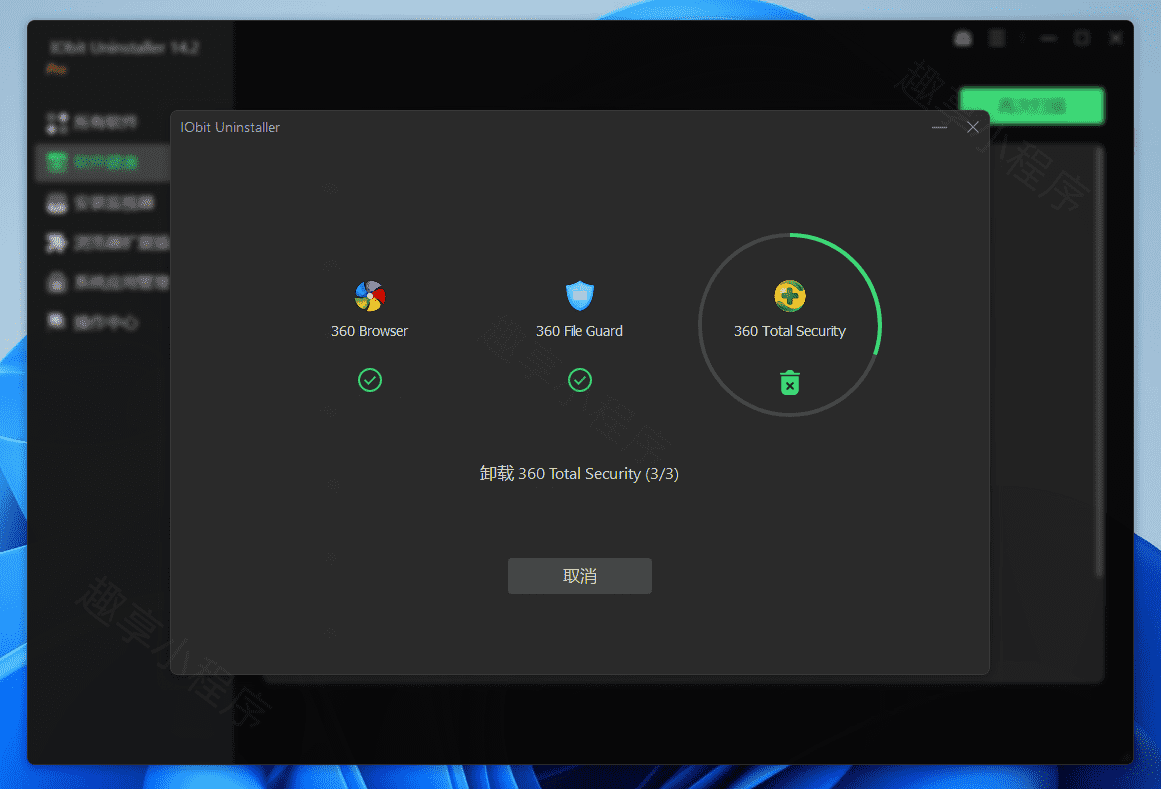
Task: Click the green checkmark under 360 Browser
Action: pyautogui.click(x=369, y=380)
